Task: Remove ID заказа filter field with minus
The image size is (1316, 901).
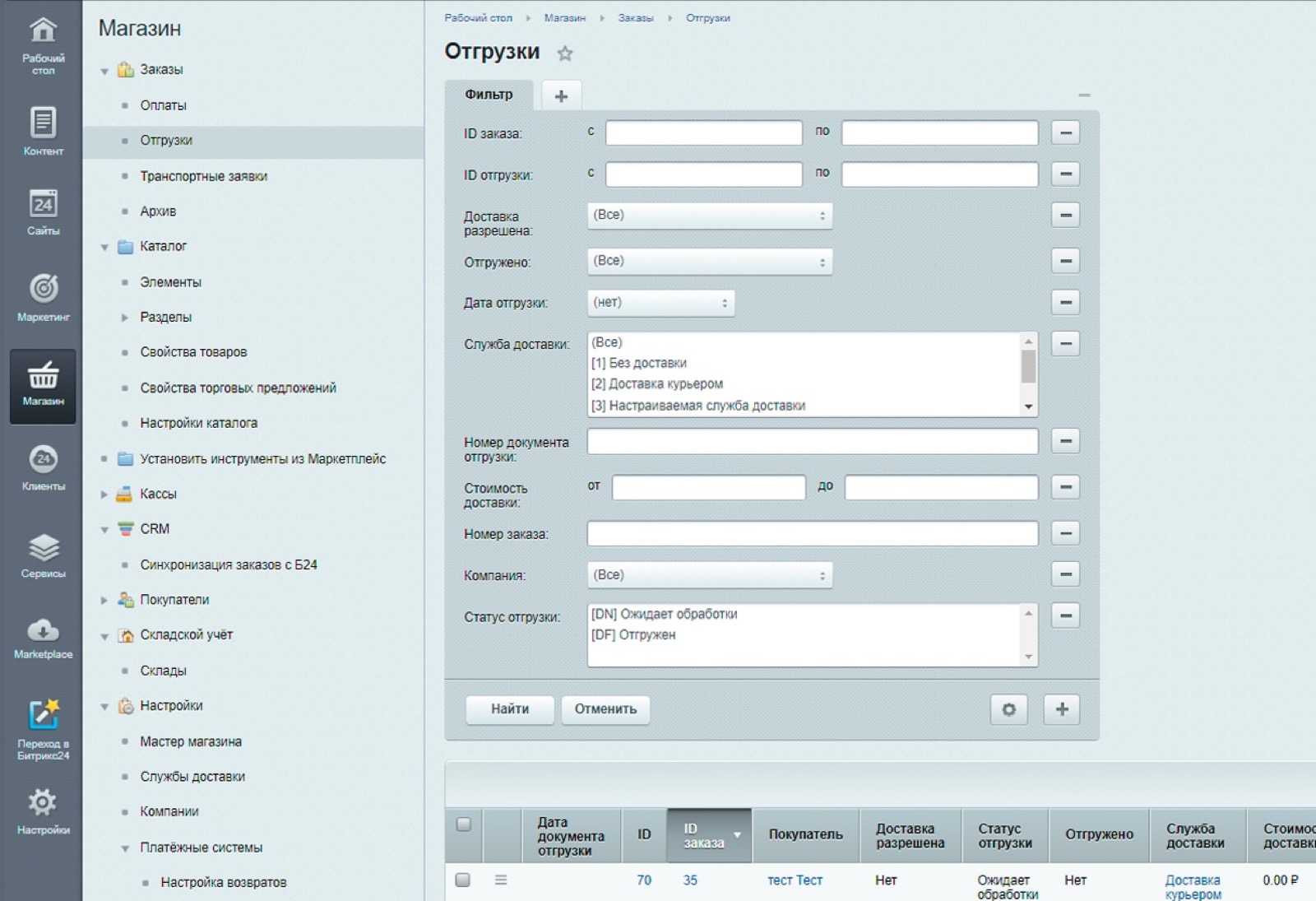Action: (x=1065, y=132)
